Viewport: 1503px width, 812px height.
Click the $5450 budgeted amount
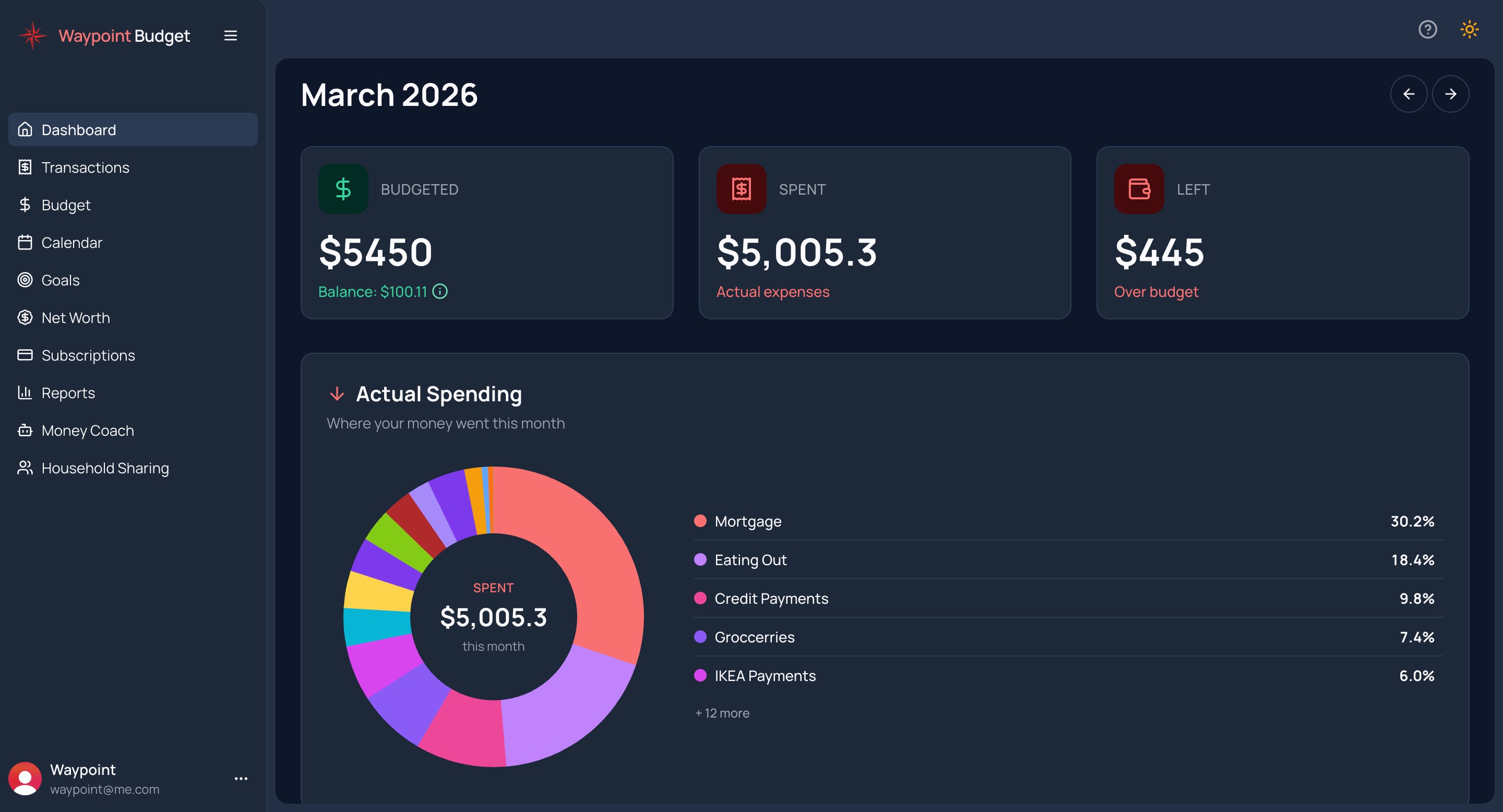pos(376,253)
